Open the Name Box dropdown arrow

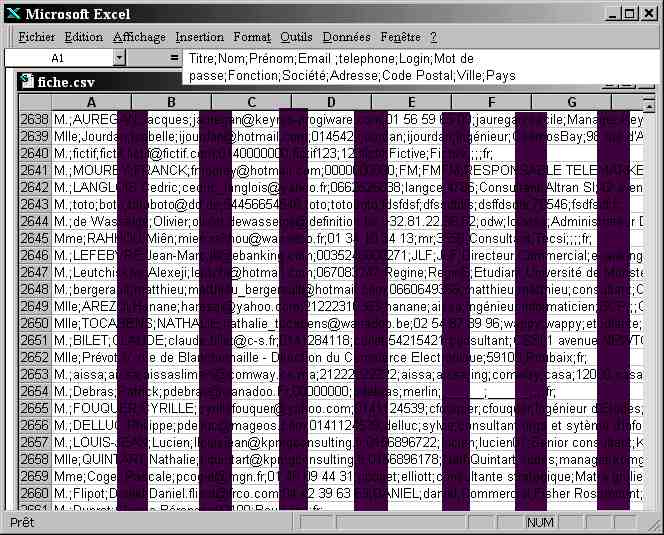[x=119, y=58]
